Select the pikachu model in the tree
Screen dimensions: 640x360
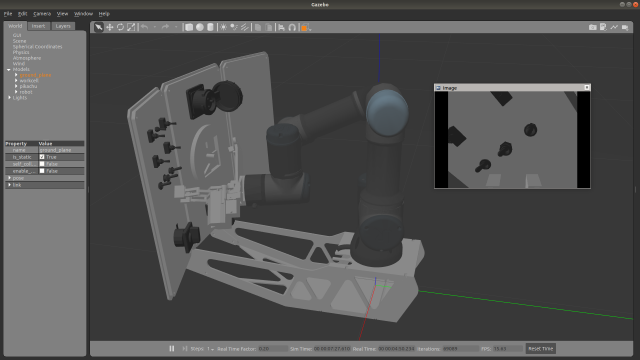(28, 87)
